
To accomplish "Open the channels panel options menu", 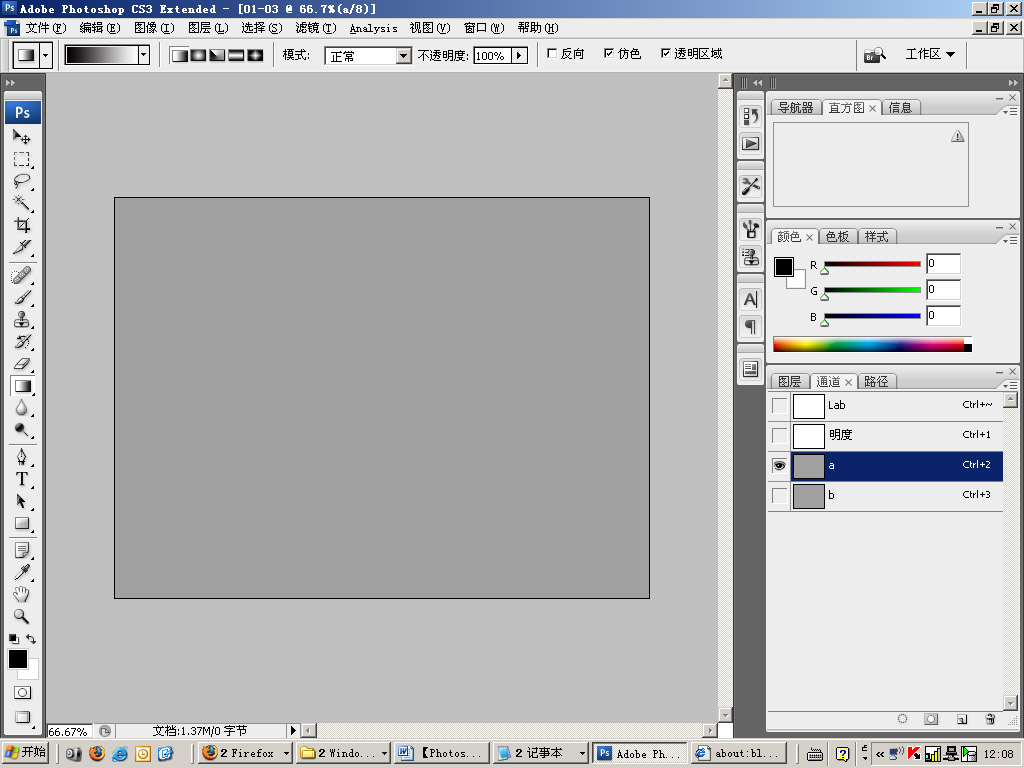I will [1010, 385].
